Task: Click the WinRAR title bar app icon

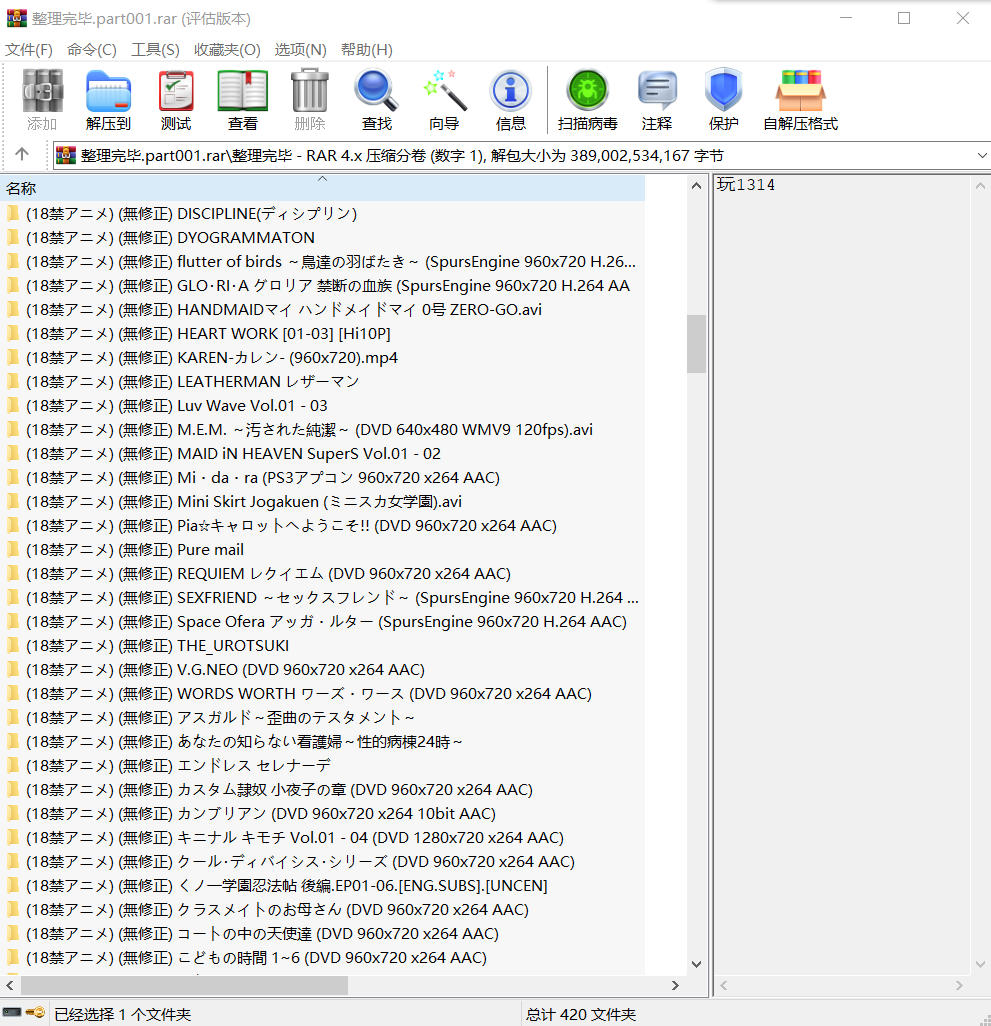Action: [16, 18]
